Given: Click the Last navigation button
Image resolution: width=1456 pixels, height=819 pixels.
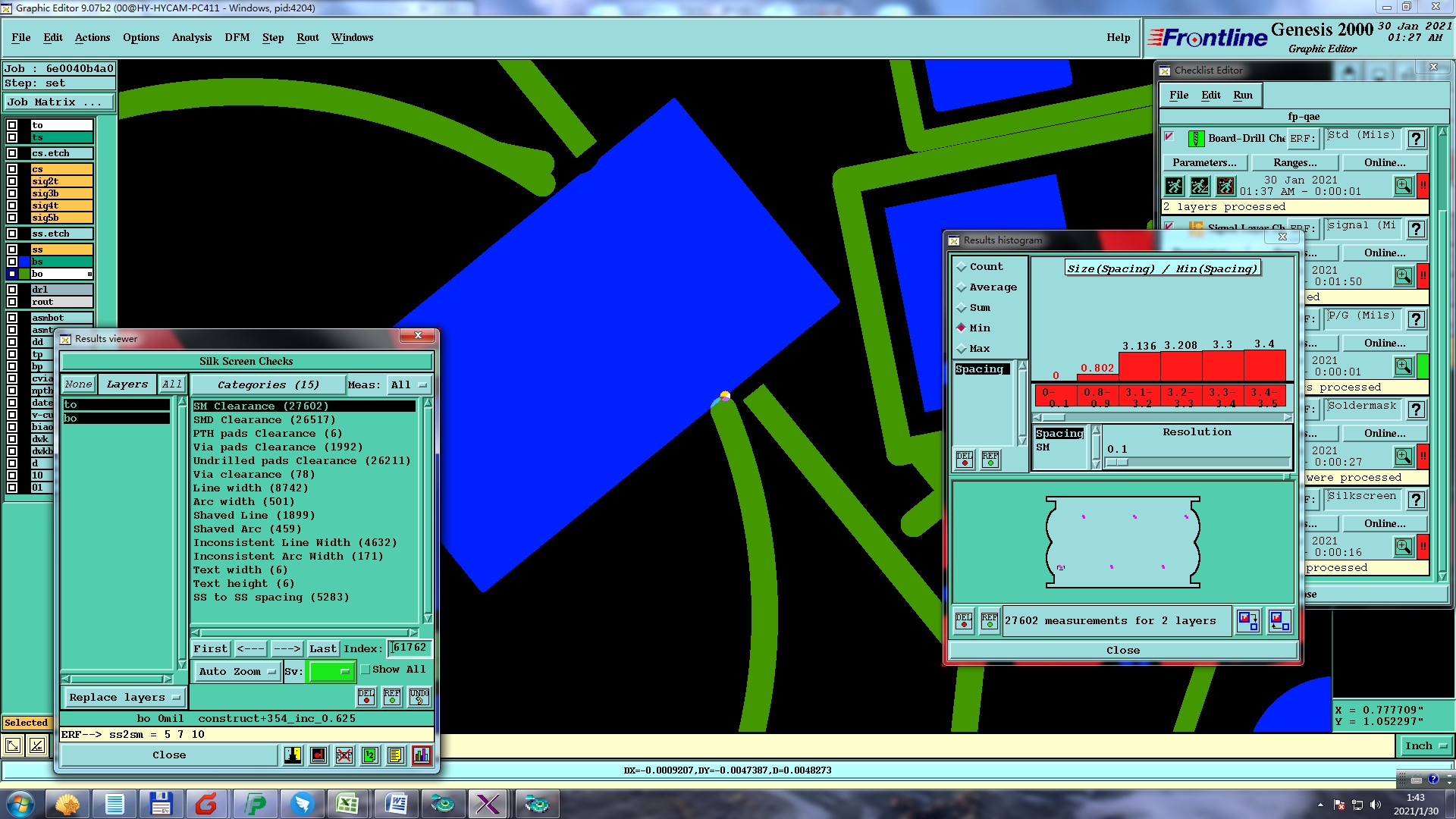Looking at the screenshot, I should (x=322, y=648).
